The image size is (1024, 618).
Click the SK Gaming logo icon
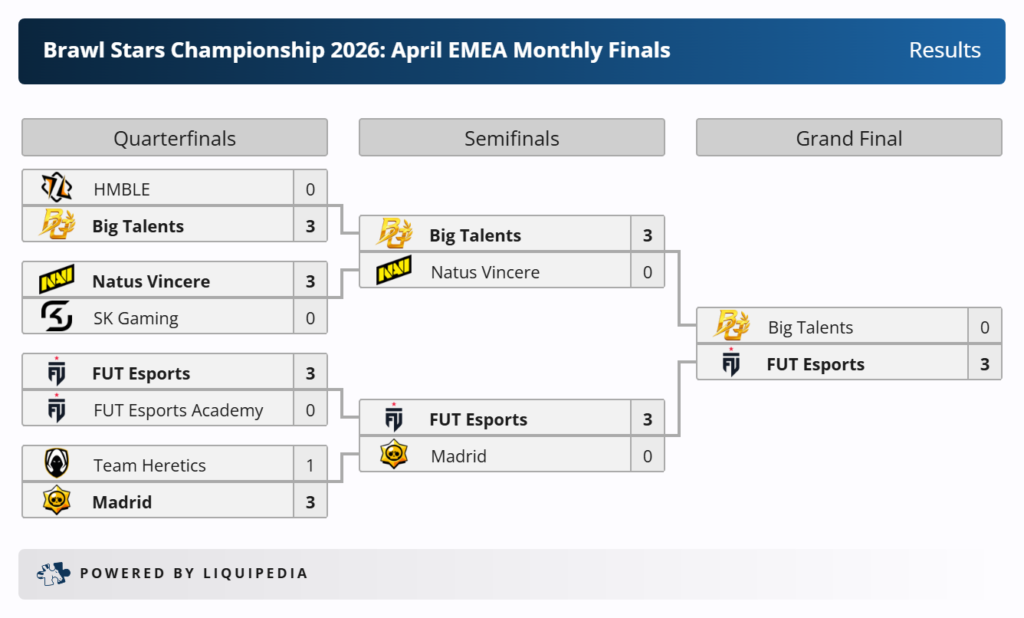[57, 317]
